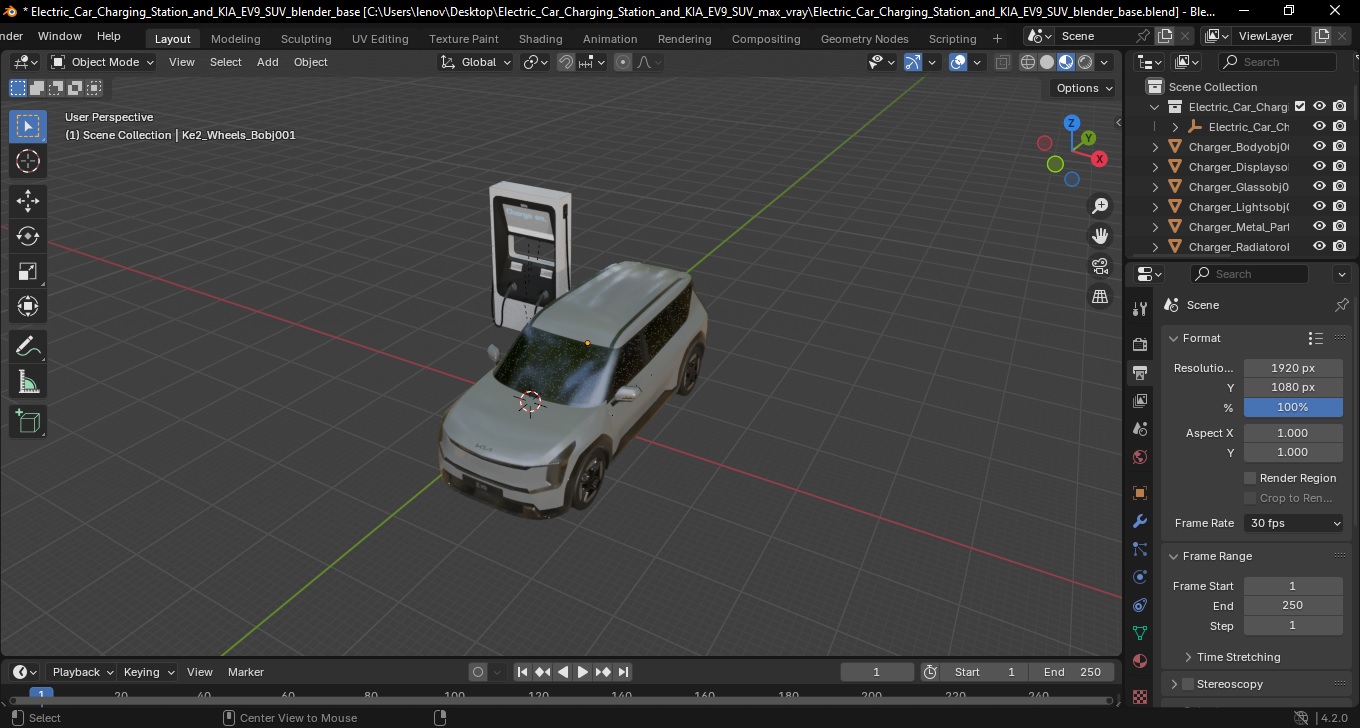Toggle snapping magnet

(565, 62)
